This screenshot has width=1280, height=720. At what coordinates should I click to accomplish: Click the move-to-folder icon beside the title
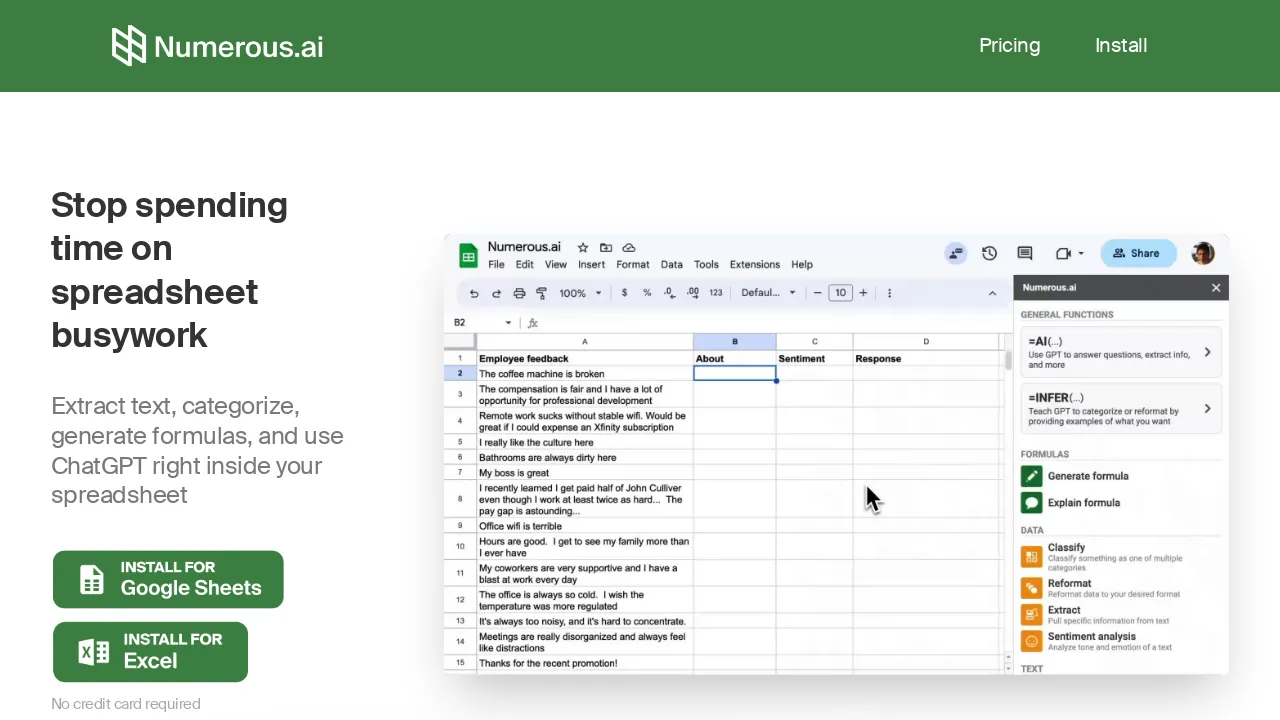tap(606, 247)
